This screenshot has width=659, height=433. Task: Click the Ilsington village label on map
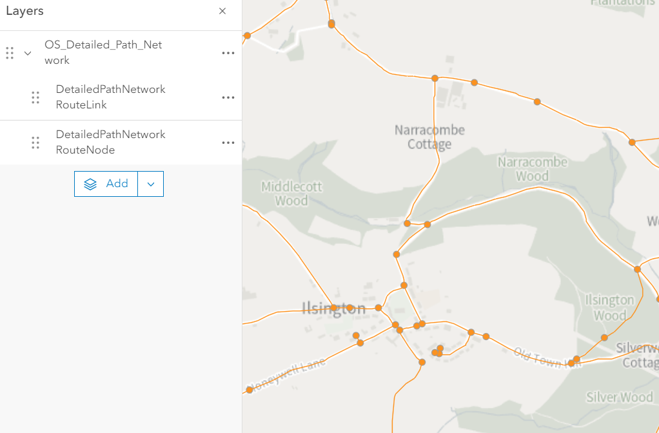coord(333,309)
